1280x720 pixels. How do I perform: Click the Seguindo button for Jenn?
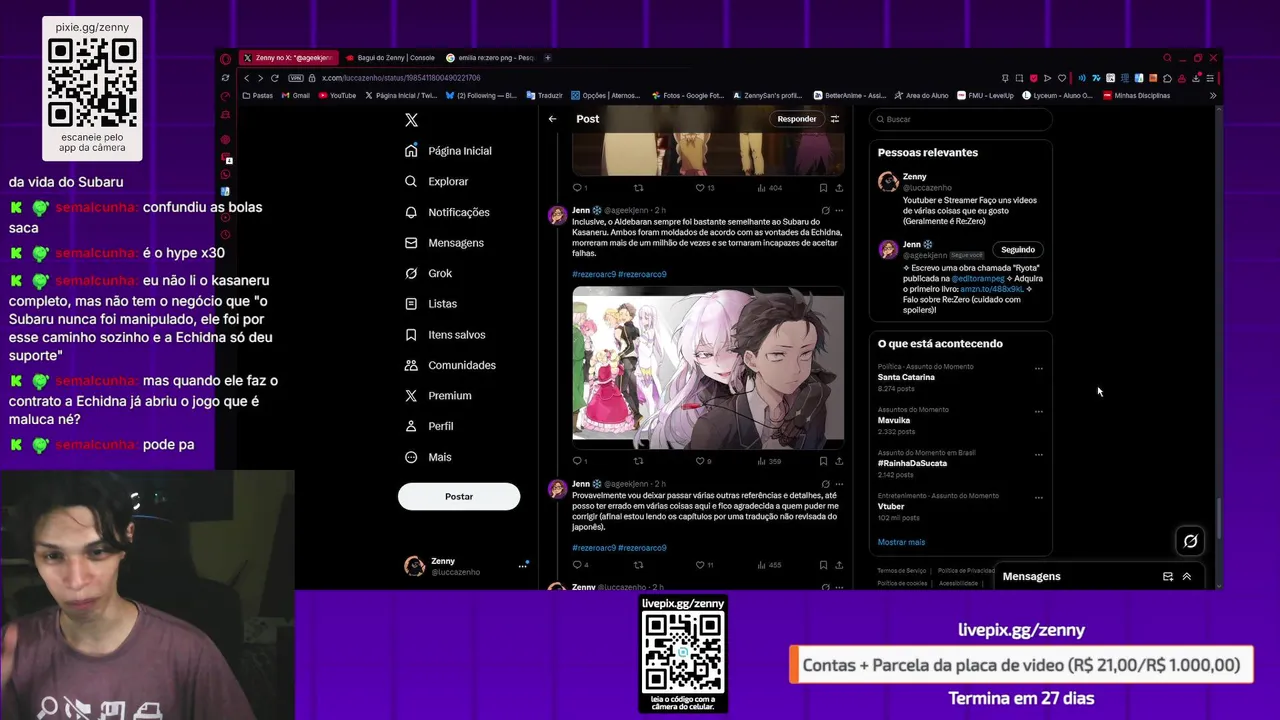coord(1018,250)
